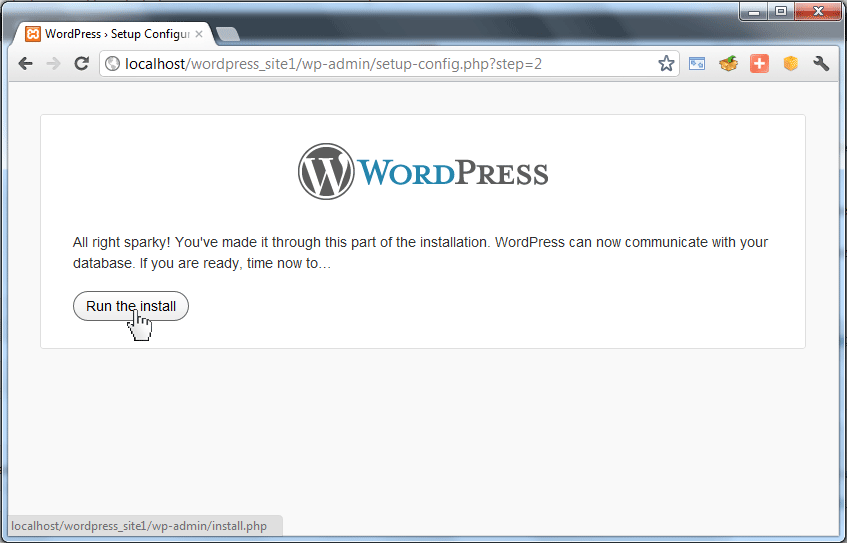Maximize the browser window
This screenshot has width=847, height=543.
point(781,11)
